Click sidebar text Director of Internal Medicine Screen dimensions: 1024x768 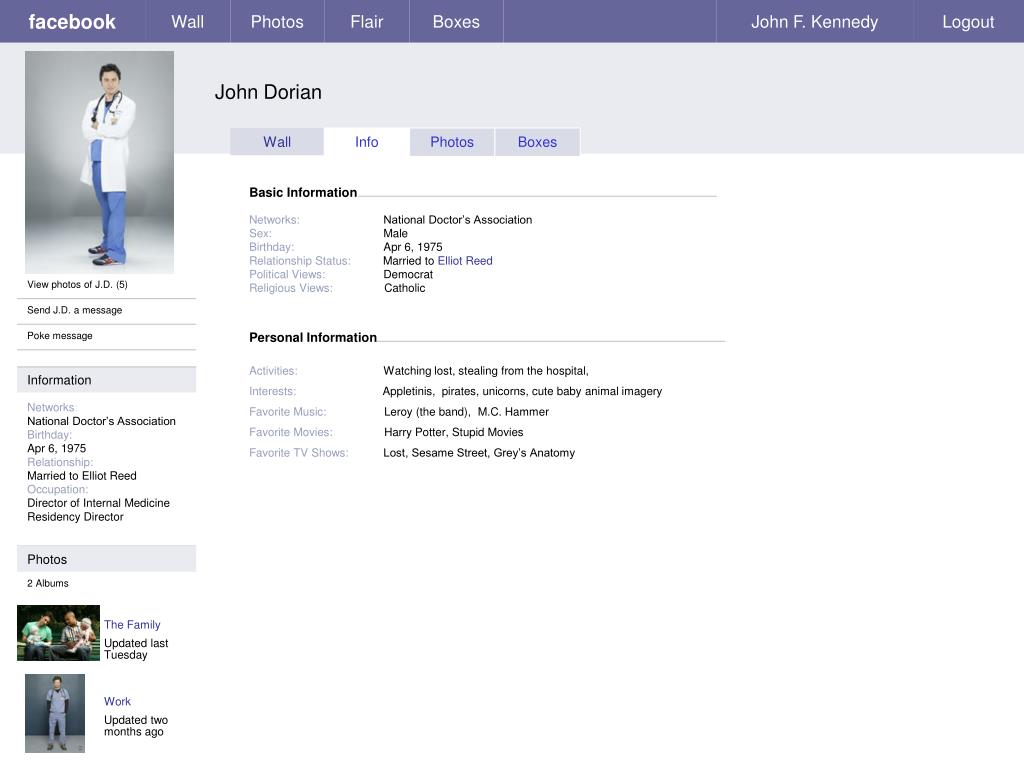pos(98,503)
